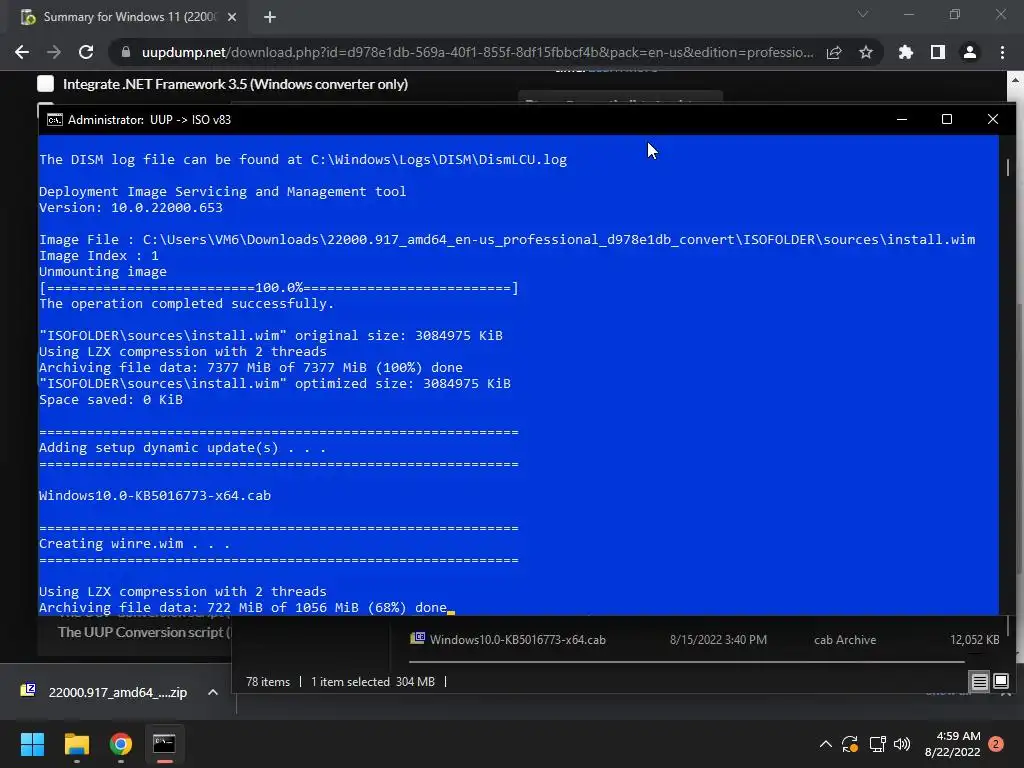Click the site lock icon
Image resolution: width=1024 pixels, height=768 pixels.
125,52
